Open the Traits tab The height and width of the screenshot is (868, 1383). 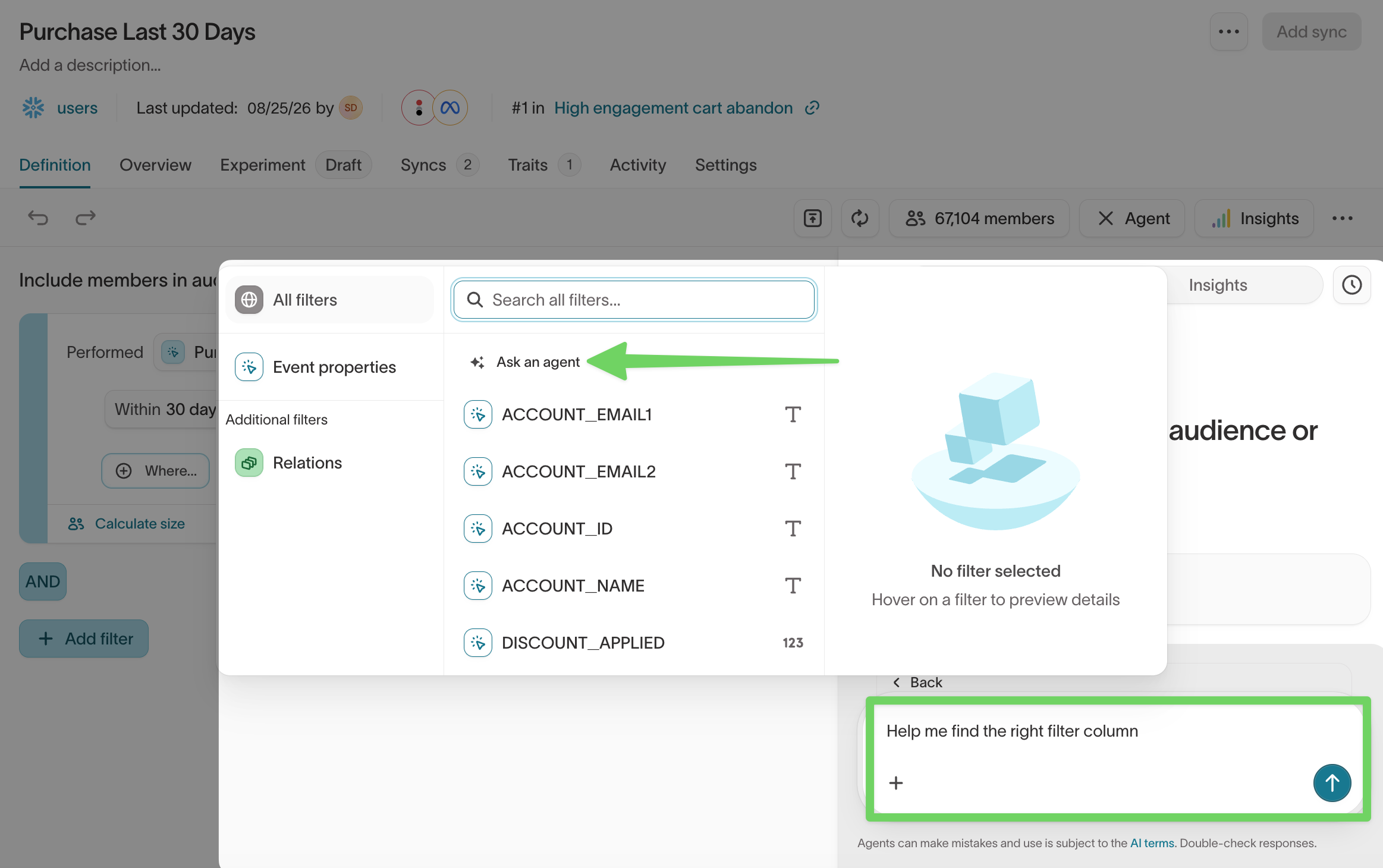544,165
